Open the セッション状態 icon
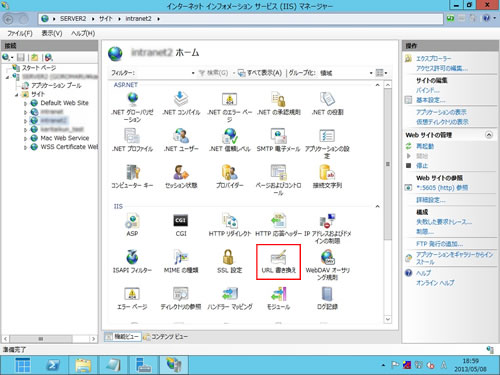Image resolution: width=500 pixels, height=375 pixels. (181, 177)
